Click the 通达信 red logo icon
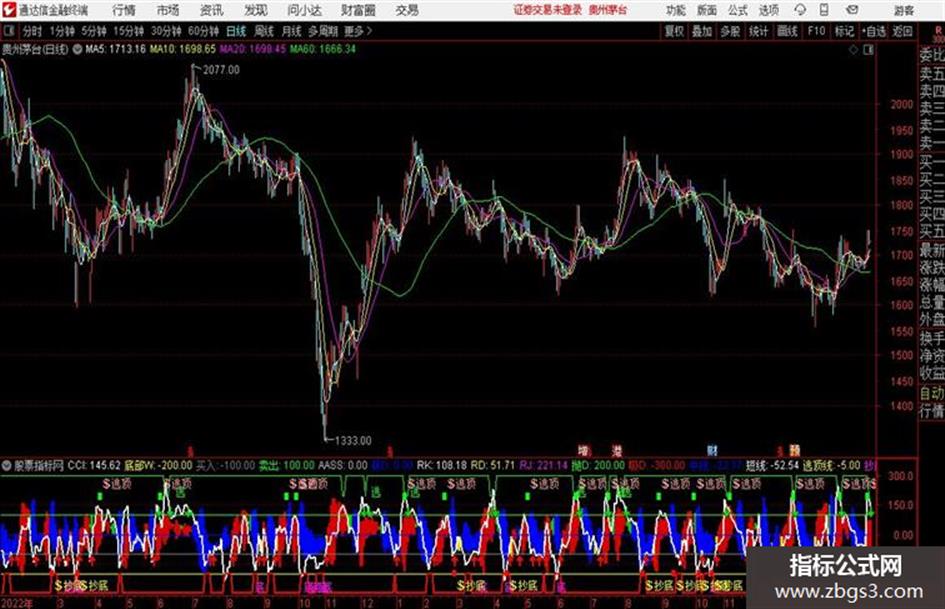This screenshot has height=609, width=945. (x=9, y=10)
